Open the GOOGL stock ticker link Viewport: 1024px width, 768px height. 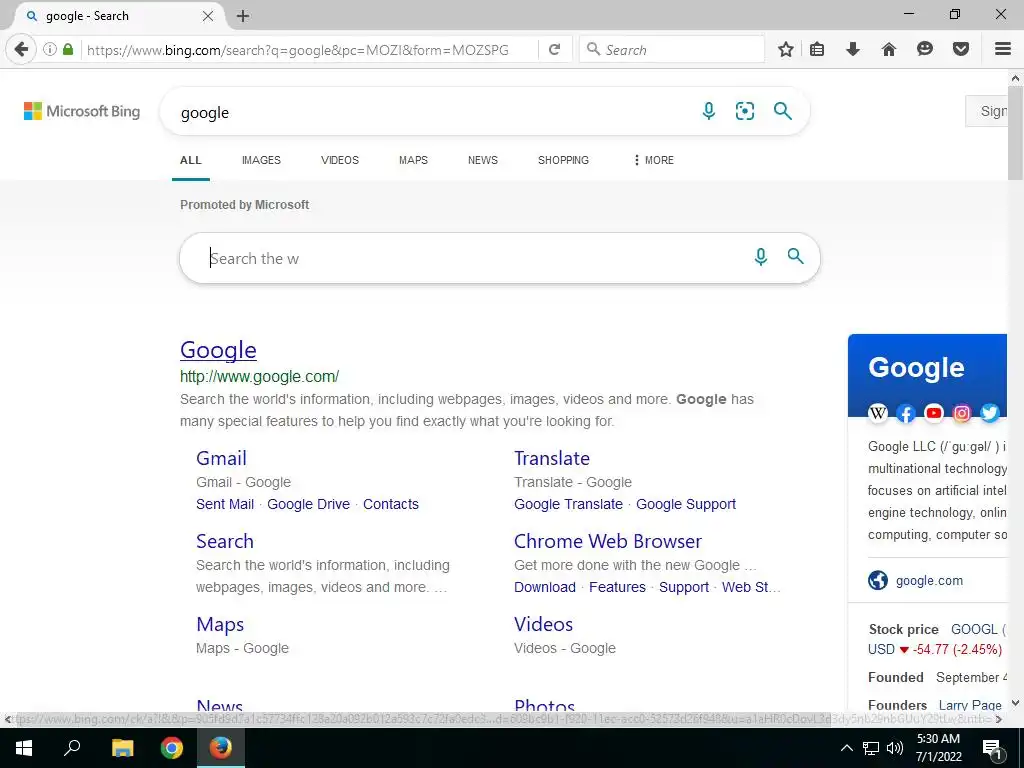974,629
